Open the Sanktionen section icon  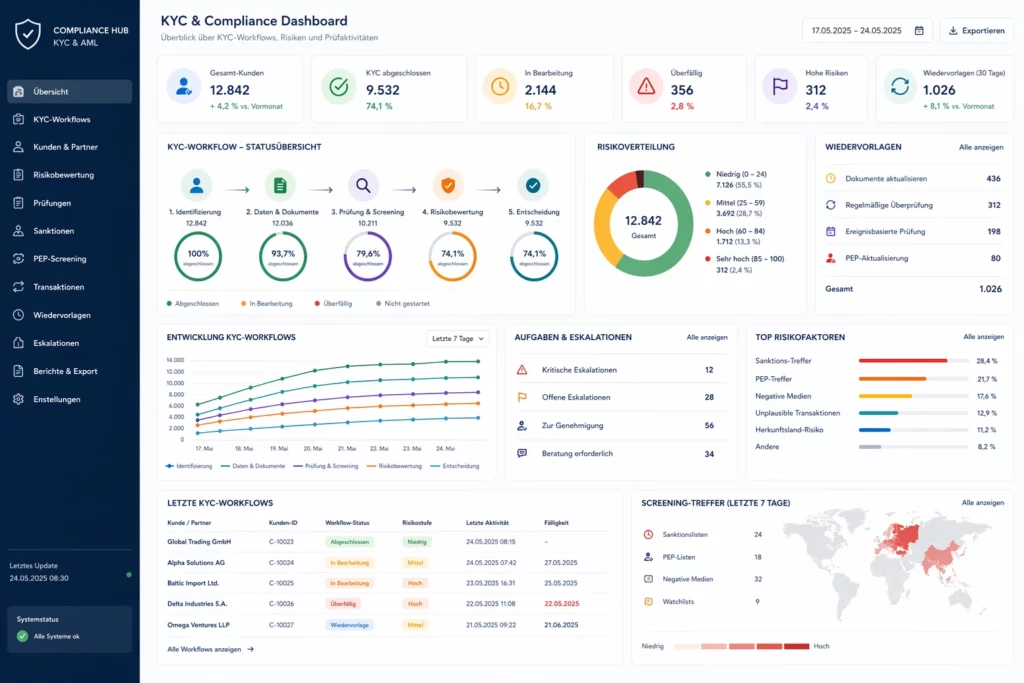click(x=18, y=231)
